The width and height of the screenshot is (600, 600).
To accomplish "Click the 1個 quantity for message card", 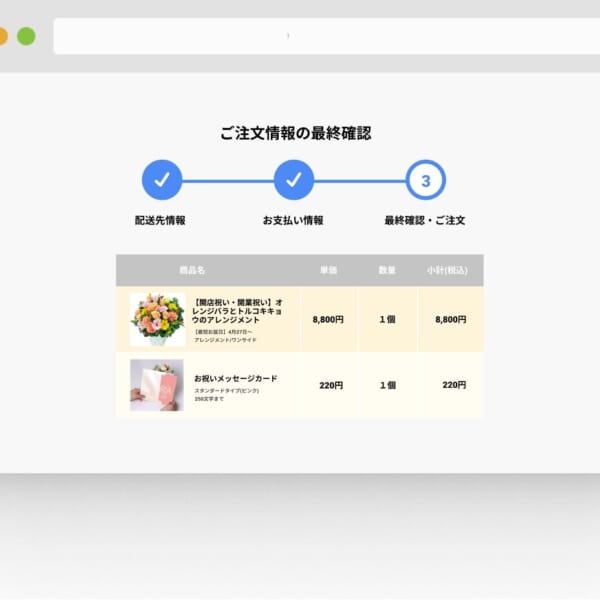I will pos(387,385).
